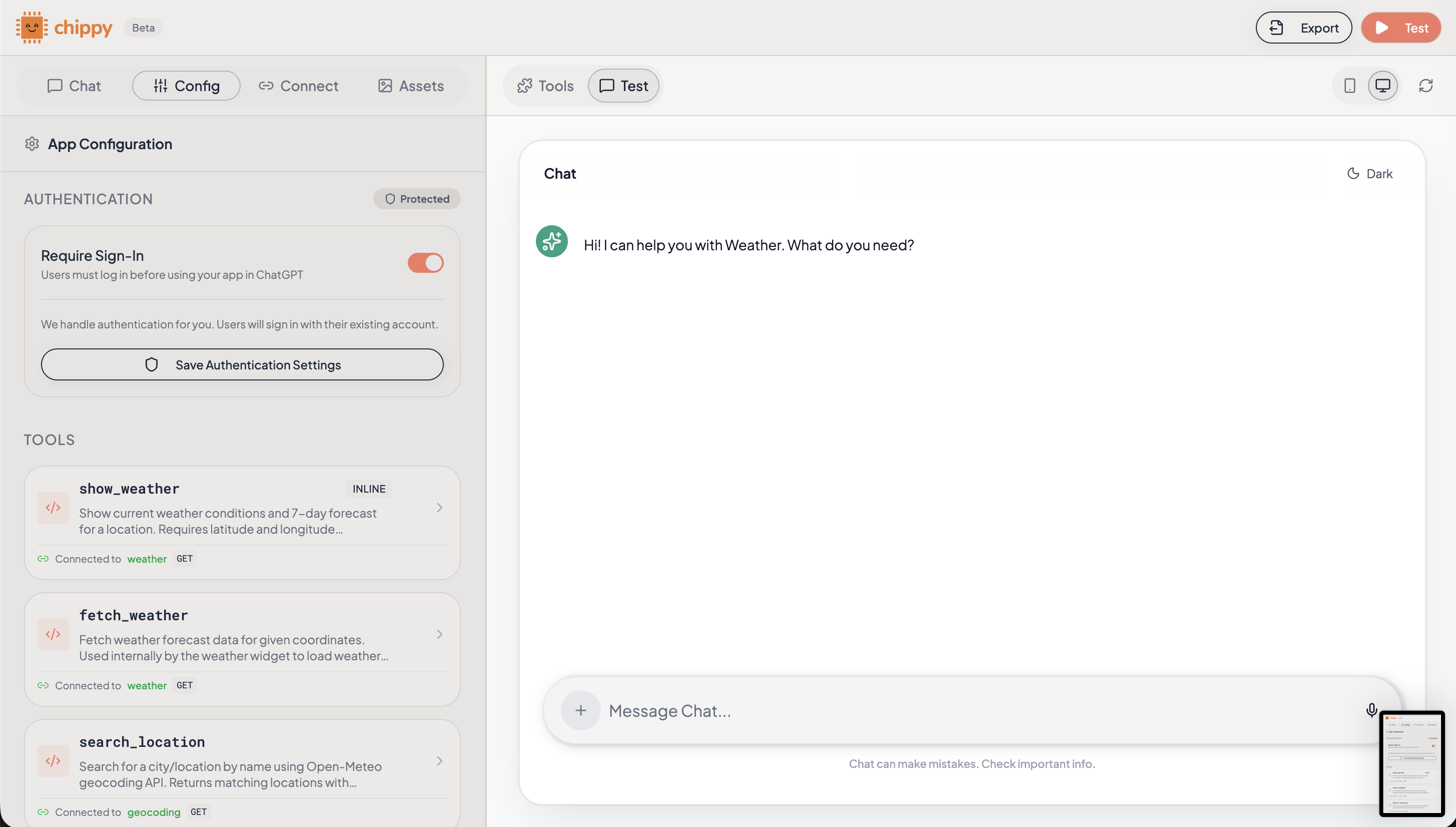The width and height of the screenshot is (1456, 827).
Task: Click the AUTHENTICATION section heading
Action: point(89,199)
